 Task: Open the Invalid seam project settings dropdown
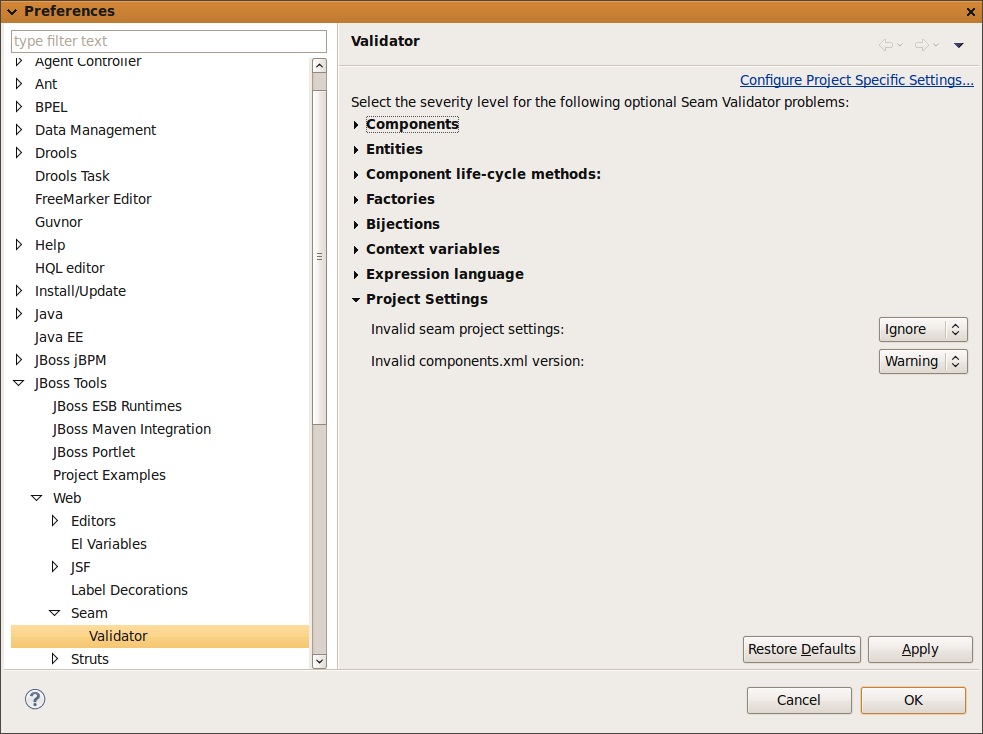click(923, 329)
